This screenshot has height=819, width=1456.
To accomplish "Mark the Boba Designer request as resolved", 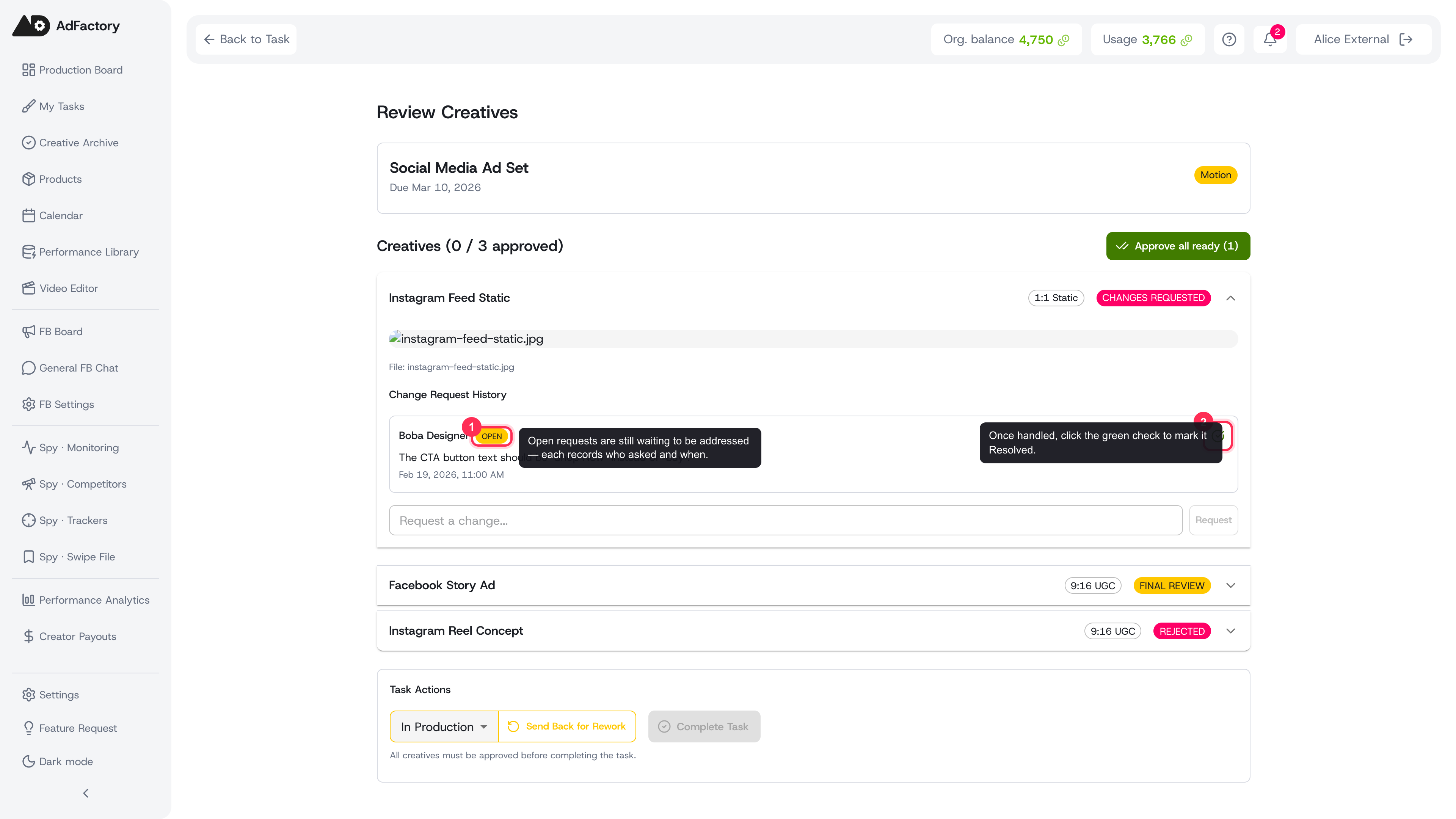I will click(1218, 436).
